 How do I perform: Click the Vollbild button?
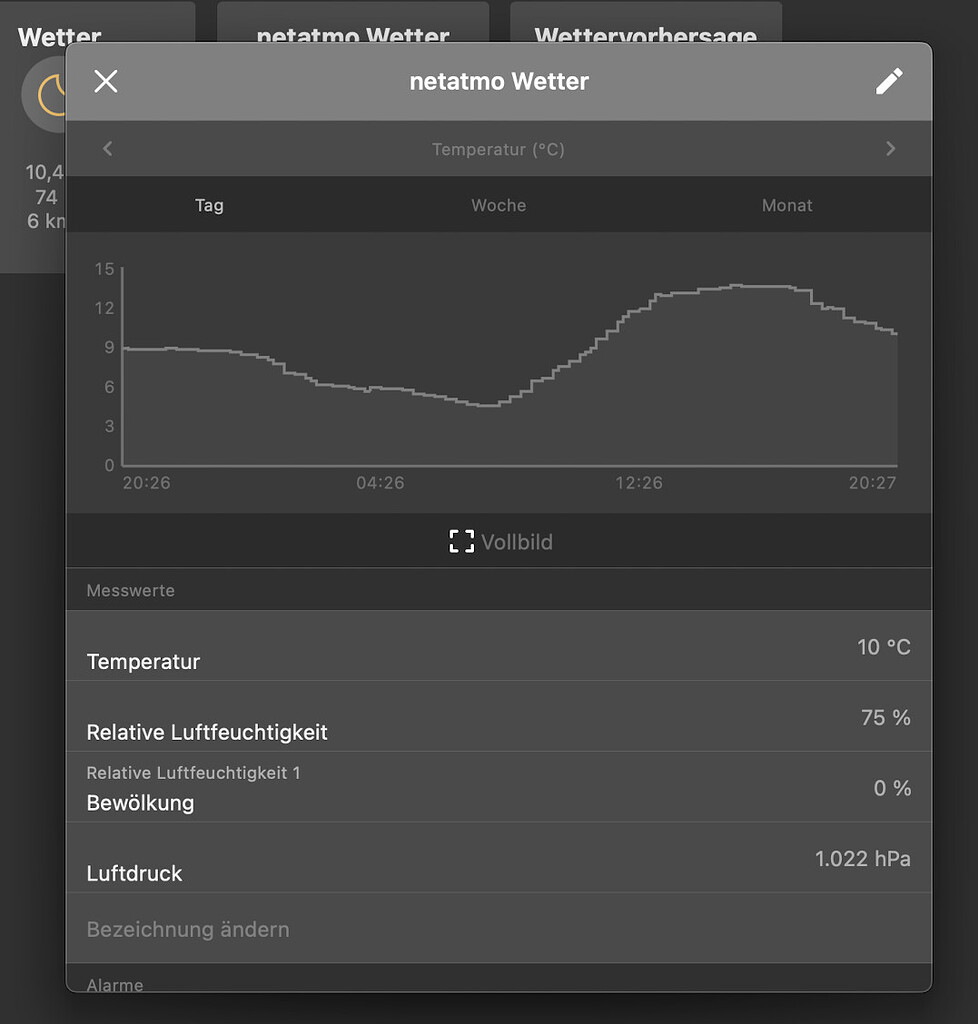tap(499, 541)
